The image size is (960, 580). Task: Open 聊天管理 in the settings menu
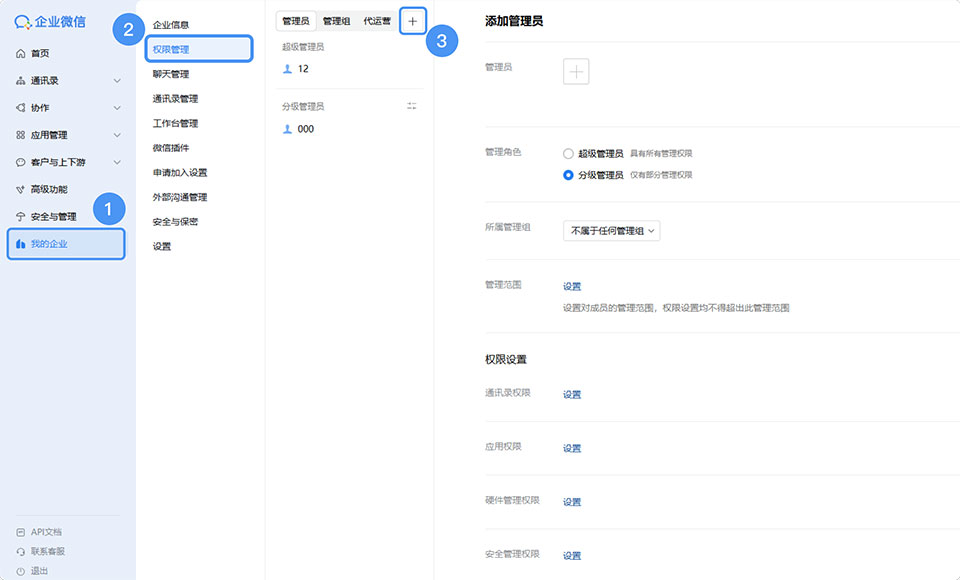point(171,74)
